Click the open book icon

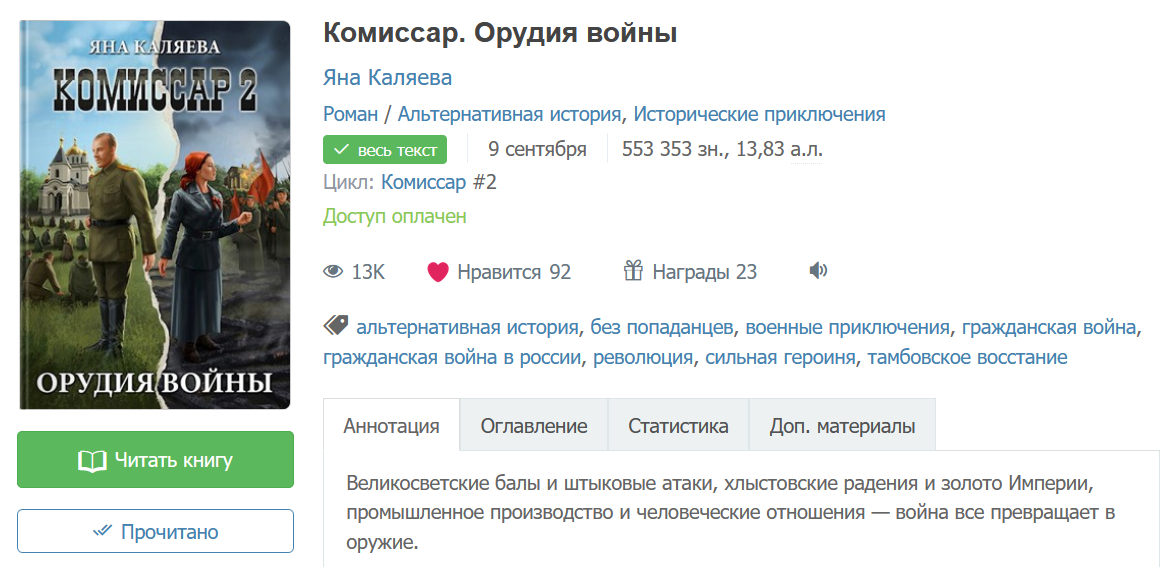pyautogui.click(x=92, y=461)
